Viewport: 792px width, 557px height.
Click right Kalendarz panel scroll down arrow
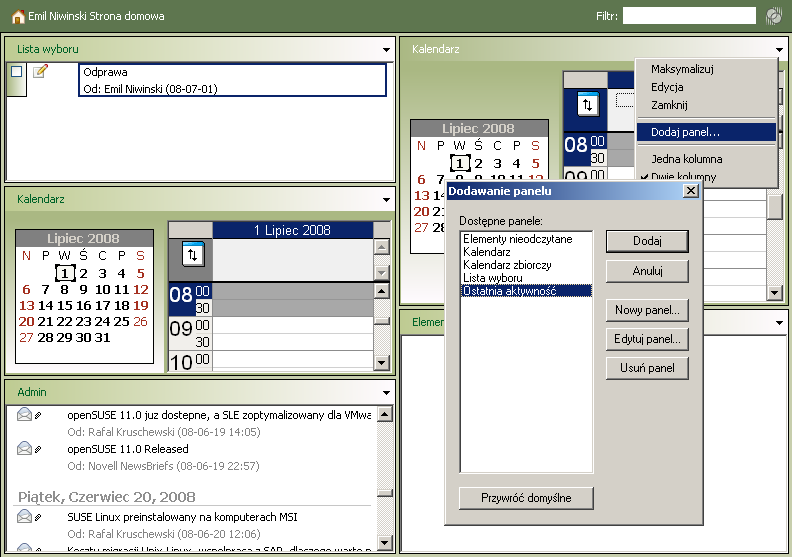tap(774, 292)
